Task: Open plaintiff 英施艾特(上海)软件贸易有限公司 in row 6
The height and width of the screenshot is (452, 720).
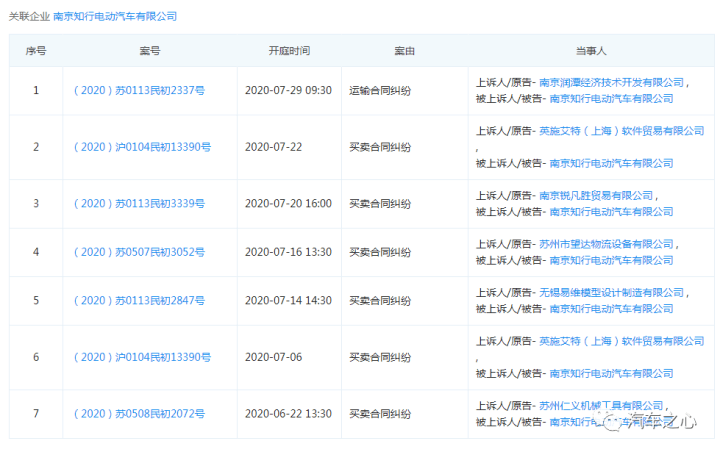Action: (x=621, y=341)
